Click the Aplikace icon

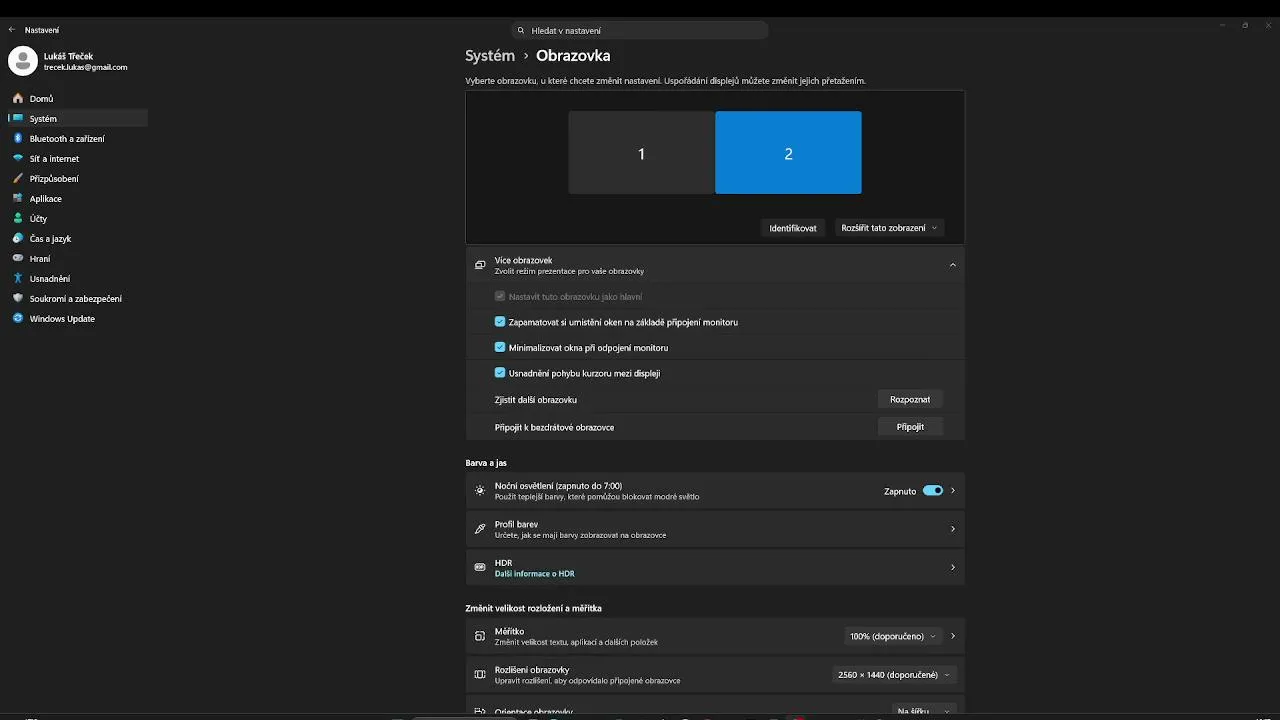click(18, 199)
